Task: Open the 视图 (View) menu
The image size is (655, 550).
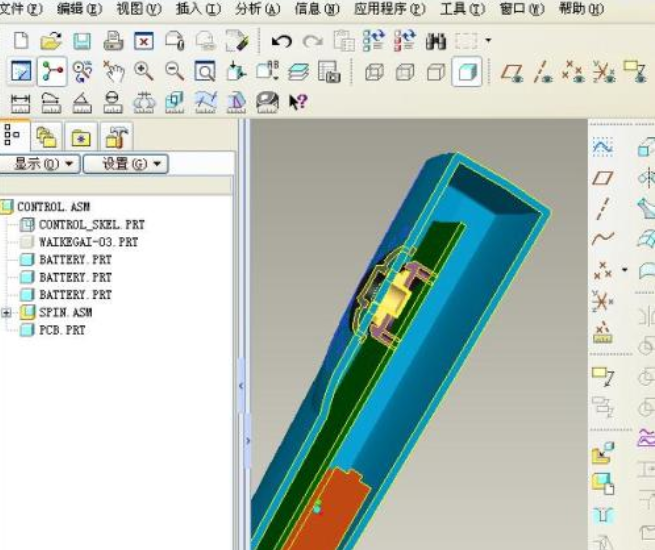Action: pyautogui.click(x=139, y=8)
